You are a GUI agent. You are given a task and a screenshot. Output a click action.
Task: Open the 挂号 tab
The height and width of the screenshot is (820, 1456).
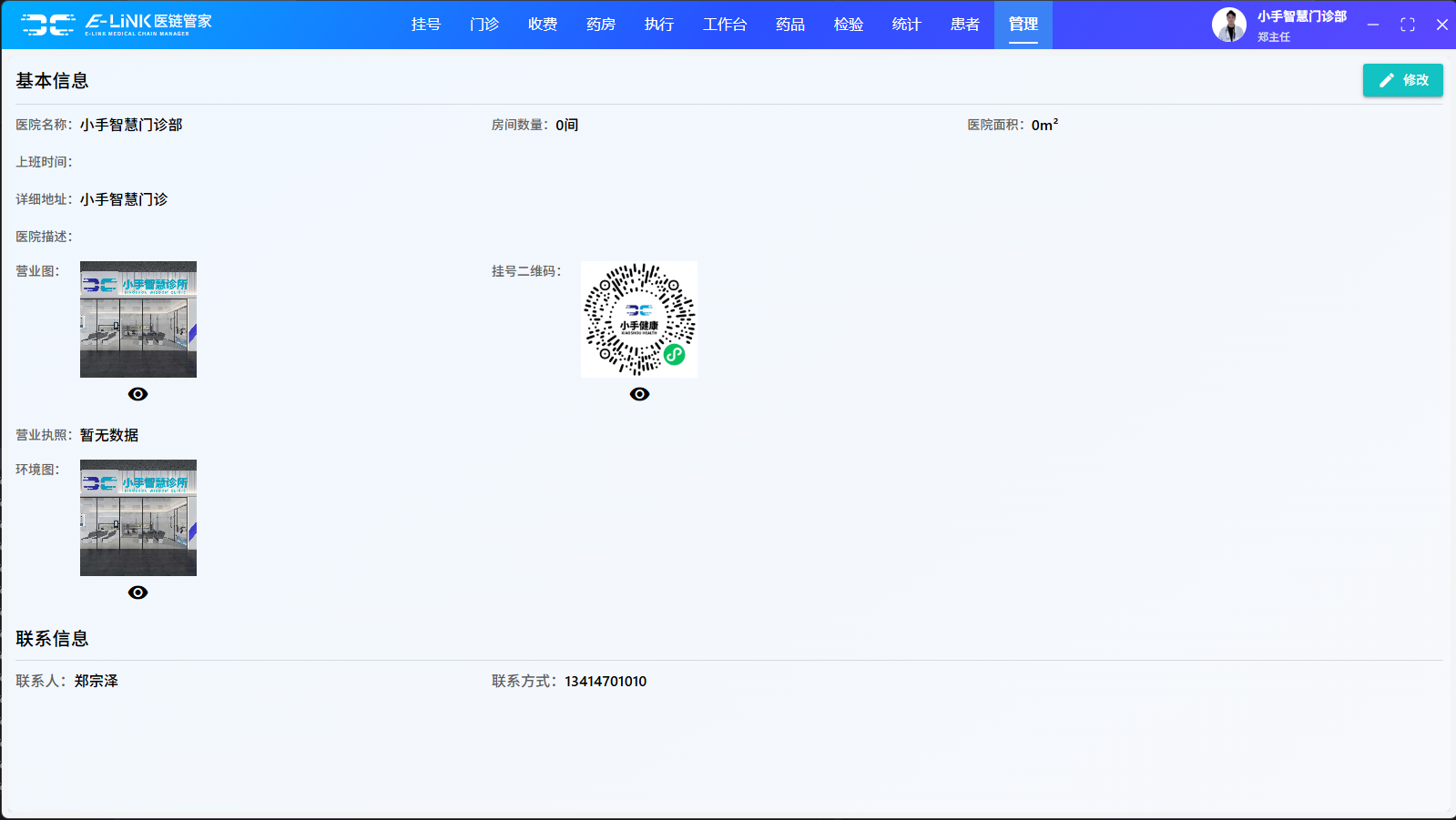pyautogui.click(x=425, y=25)
